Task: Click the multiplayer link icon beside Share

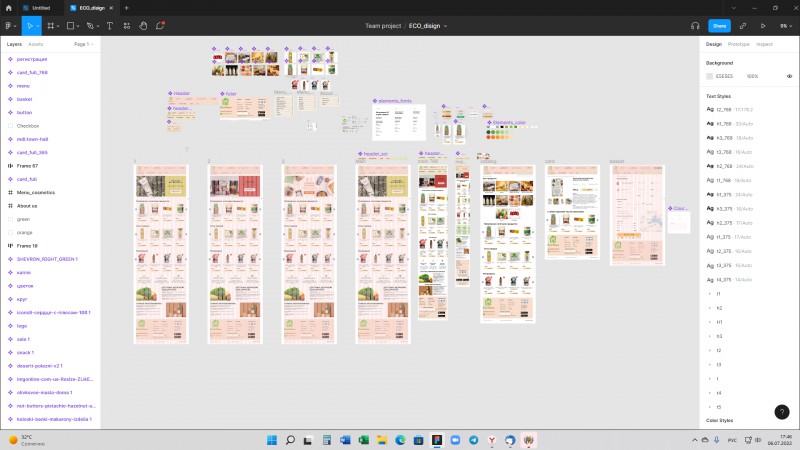Action: point(743,26)
